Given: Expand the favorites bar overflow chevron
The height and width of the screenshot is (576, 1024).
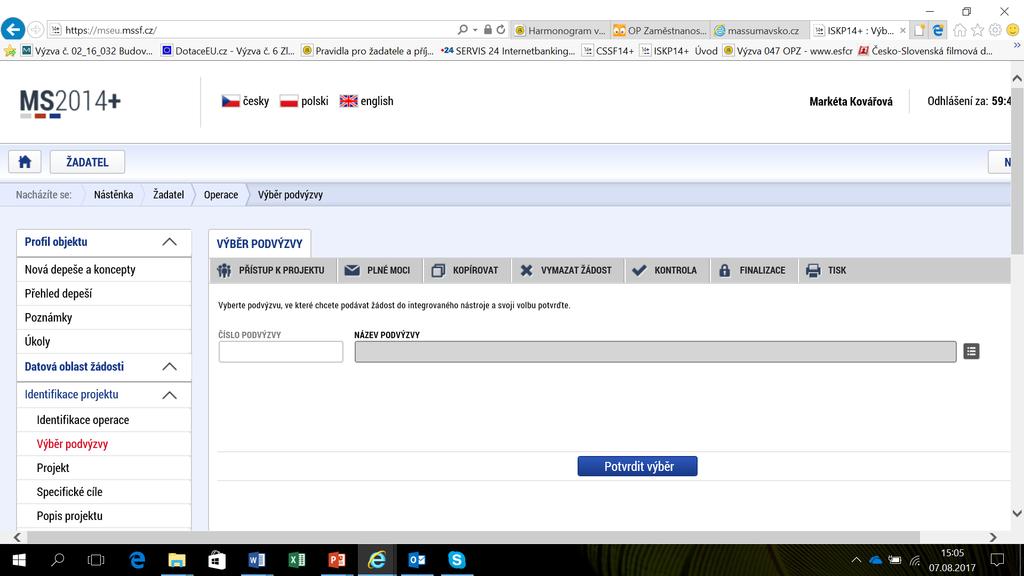Looking at the screenshot, I should 1016,46.
